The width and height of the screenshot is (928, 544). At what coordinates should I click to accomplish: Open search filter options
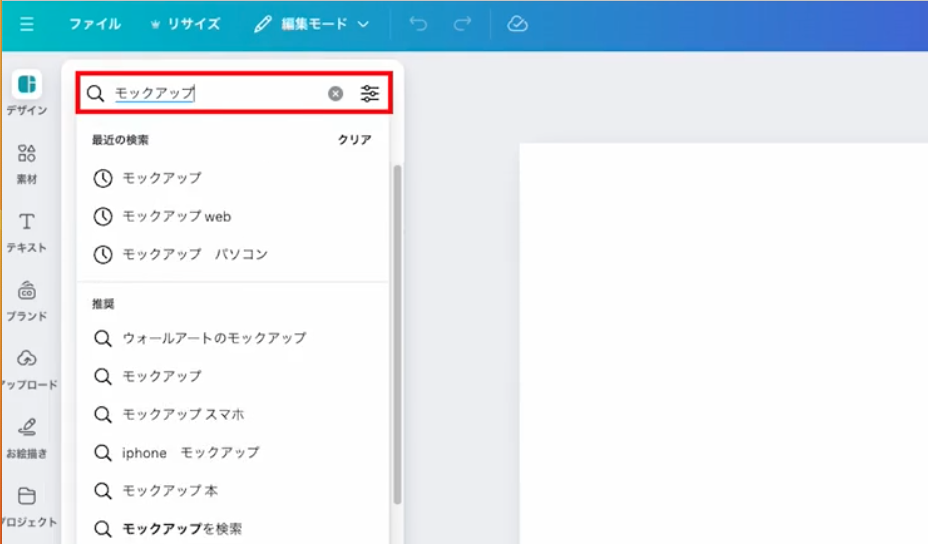[370, 94]
